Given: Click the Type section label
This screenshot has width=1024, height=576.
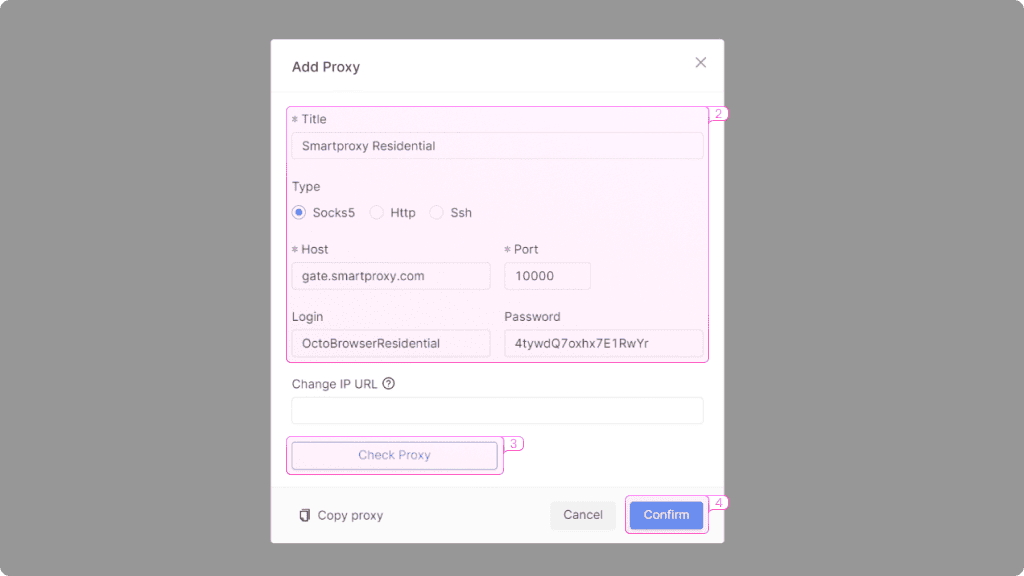Looking at the screenshot, I should pyautogui.click(x=306, y=186).
